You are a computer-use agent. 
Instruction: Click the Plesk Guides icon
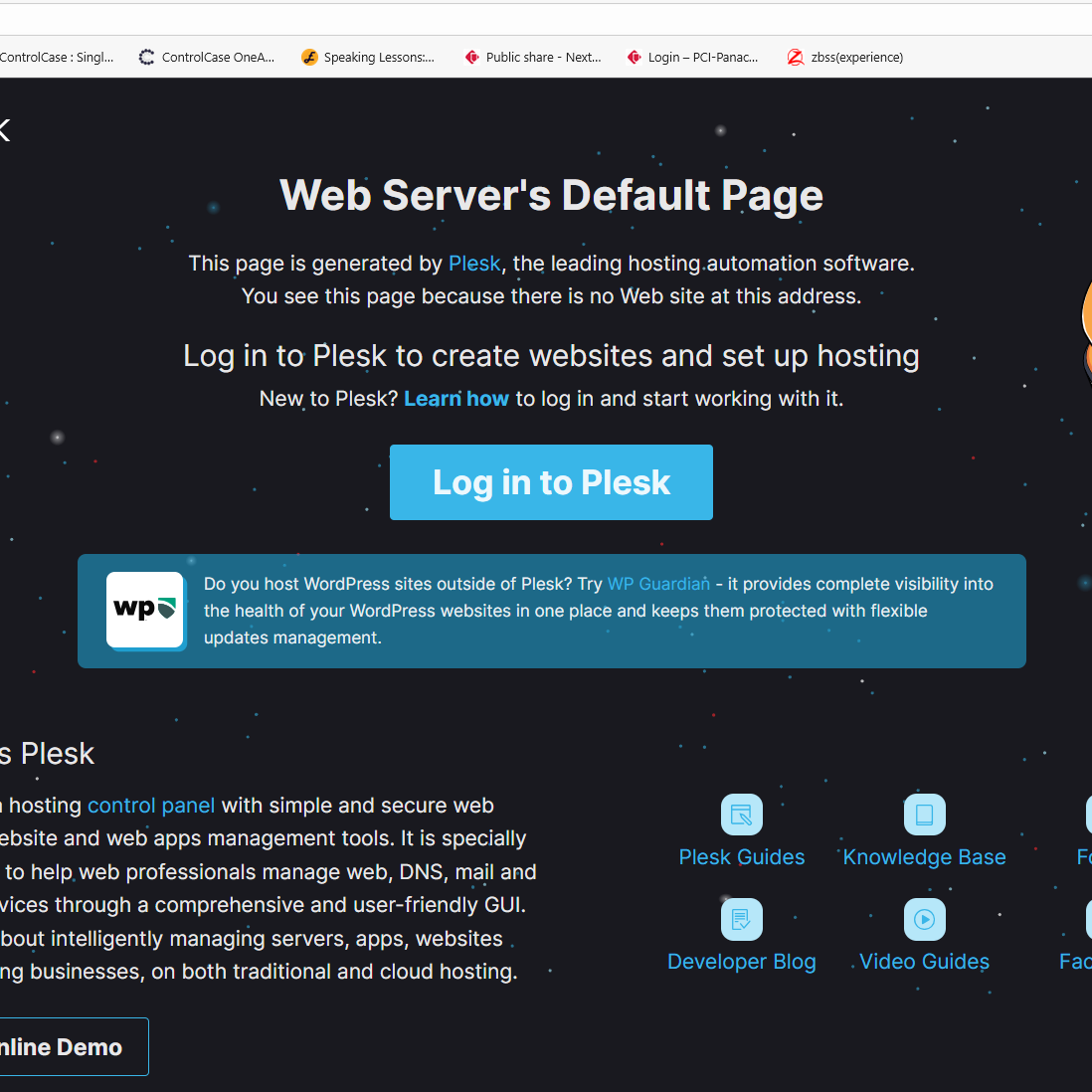click(742, 815)
